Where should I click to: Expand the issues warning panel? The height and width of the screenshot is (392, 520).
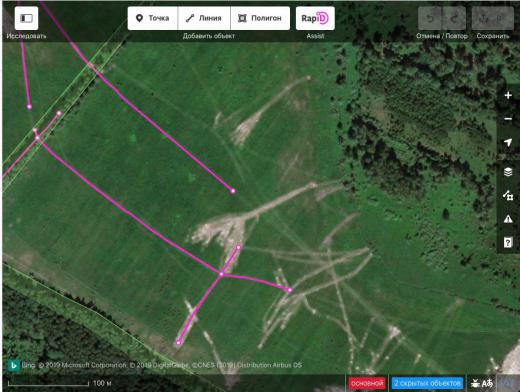tap(508, 219)
